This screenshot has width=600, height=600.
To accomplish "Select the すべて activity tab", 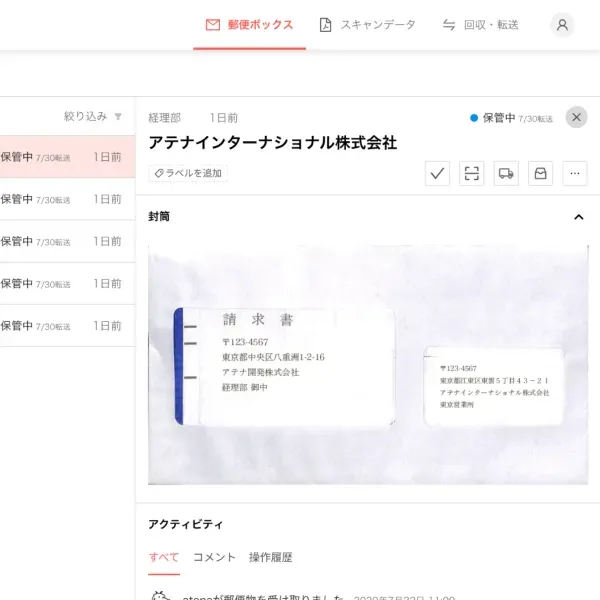I will pyautogui.click(x=163, y=557).
